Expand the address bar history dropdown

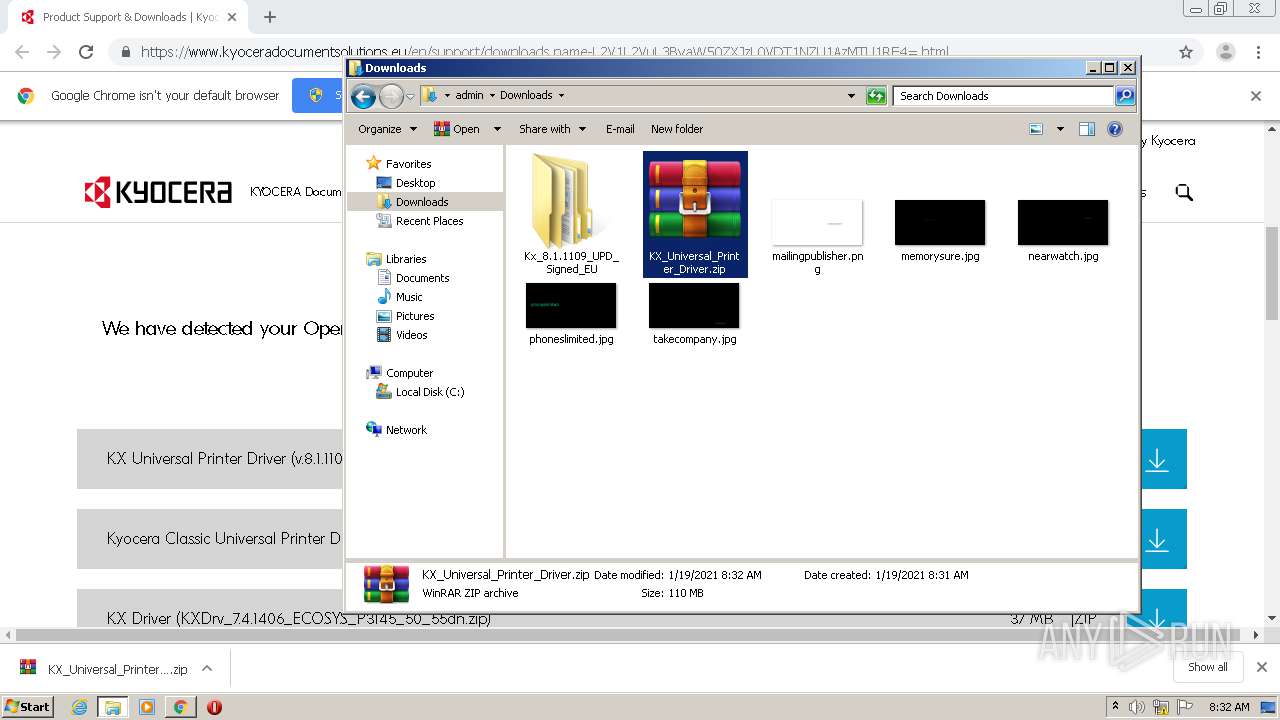(851, 96)
